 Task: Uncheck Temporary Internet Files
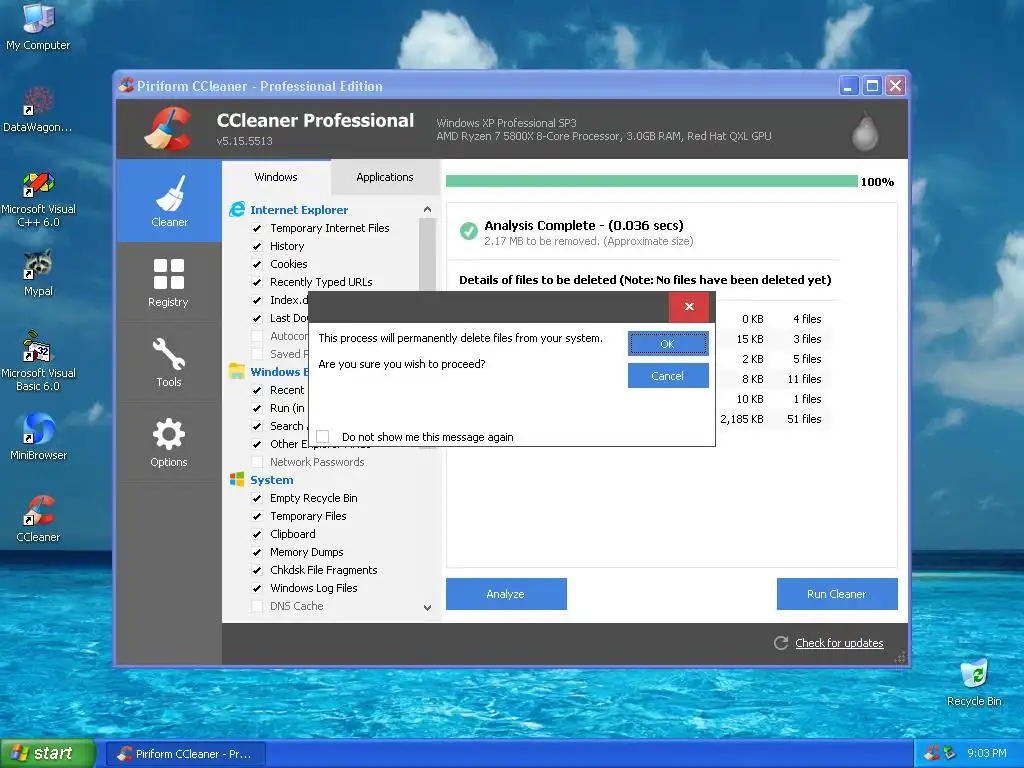tap(257, 228)
